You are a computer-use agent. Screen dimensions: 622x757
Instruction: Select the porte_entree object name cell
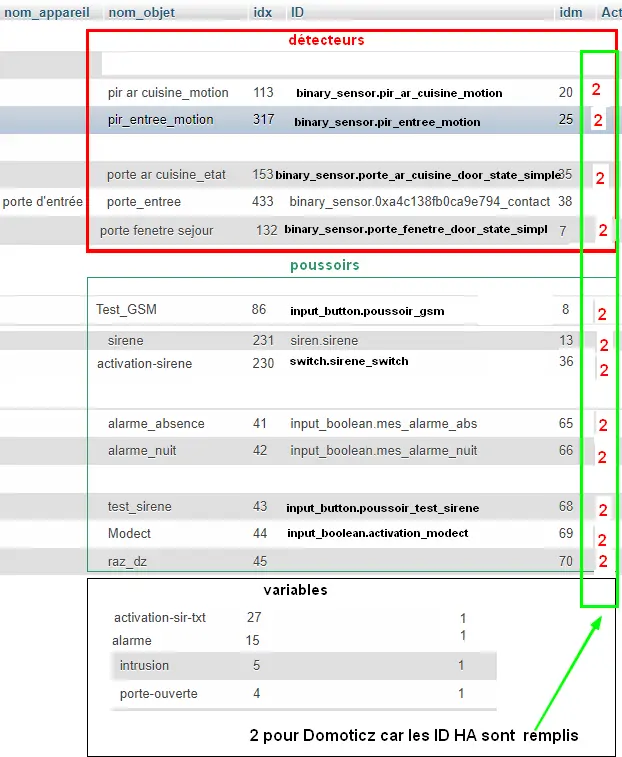[x=144, y=202]
